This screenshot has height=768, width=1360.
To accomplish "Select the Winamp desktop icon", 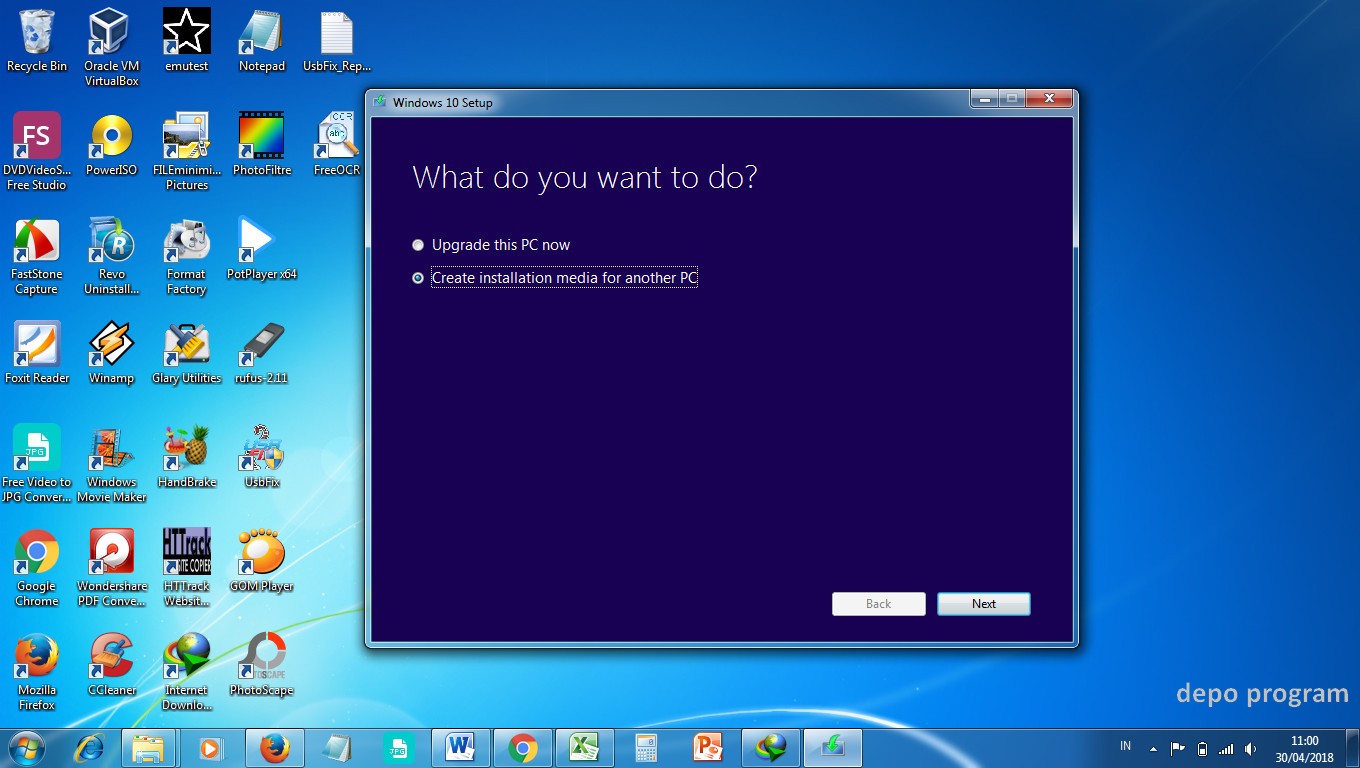I will pos(111,353).
